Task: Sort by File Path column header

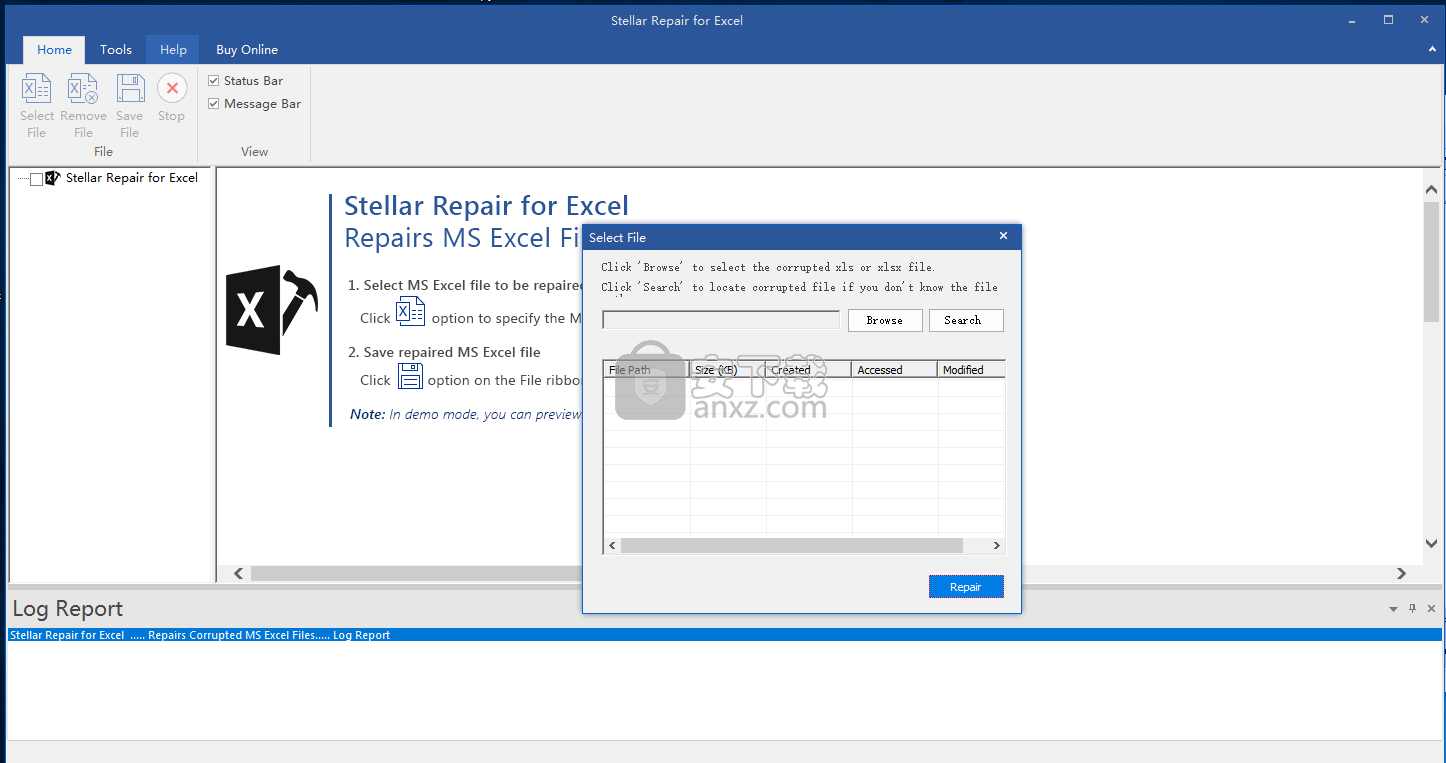Action: point(647,370)
